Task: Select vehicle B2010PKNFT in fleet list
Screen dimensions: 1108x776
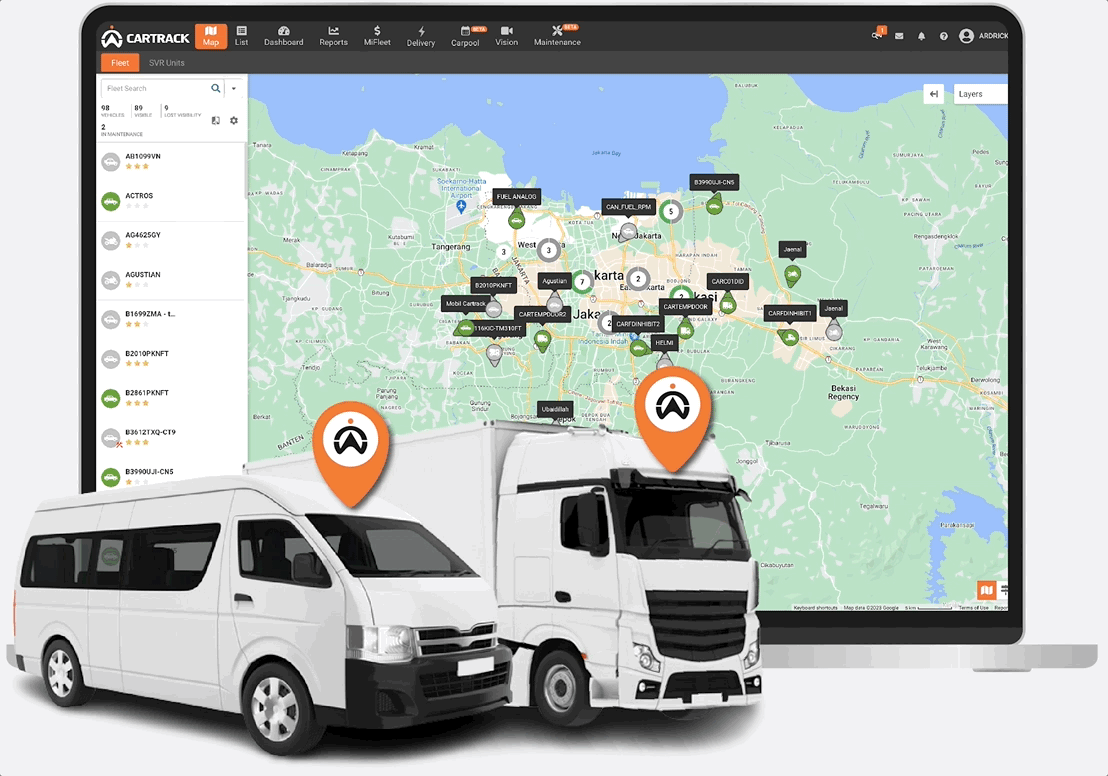Action: point(170,359)
